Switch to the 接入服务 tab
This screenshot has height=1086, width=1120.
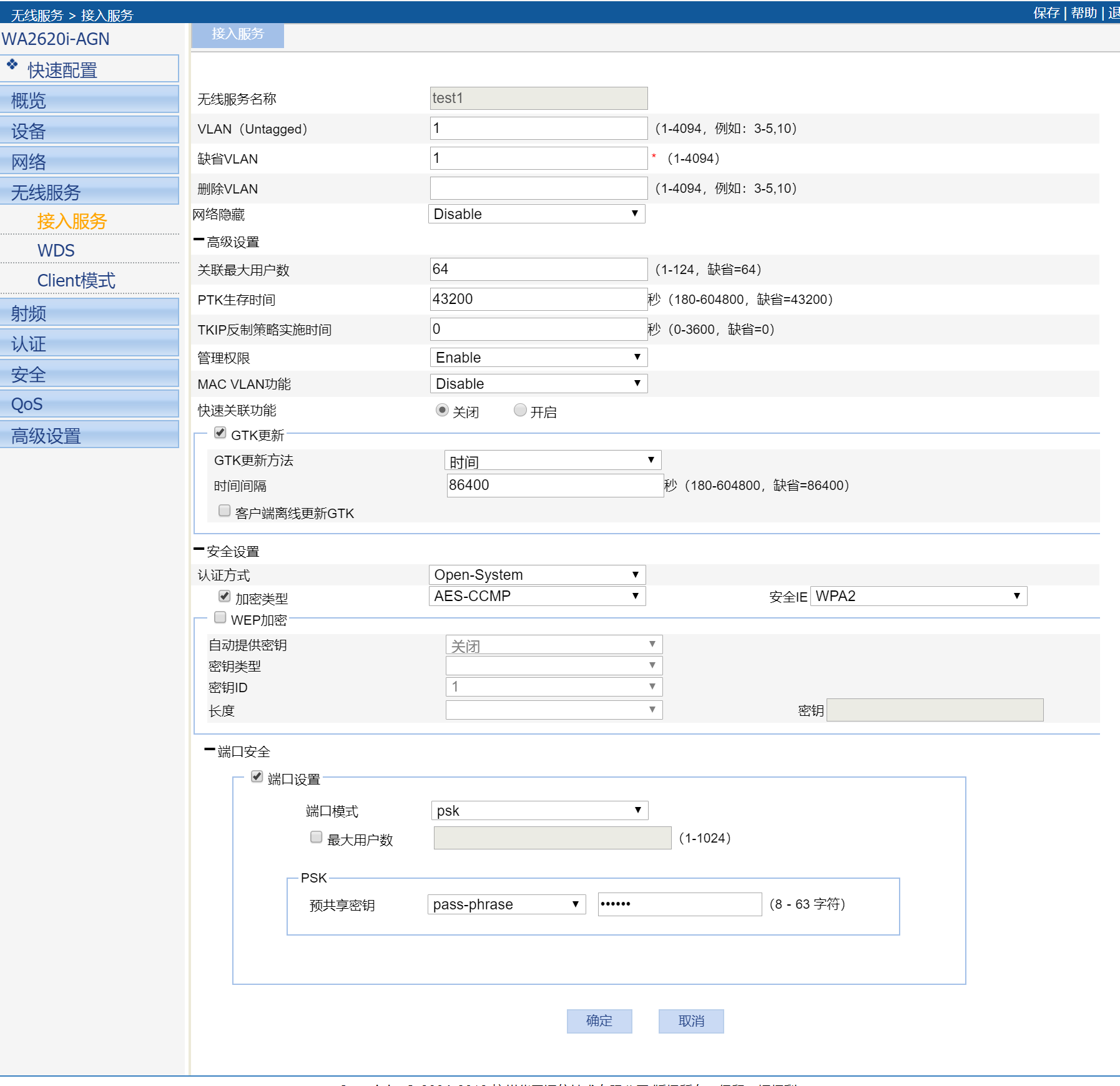237,34
